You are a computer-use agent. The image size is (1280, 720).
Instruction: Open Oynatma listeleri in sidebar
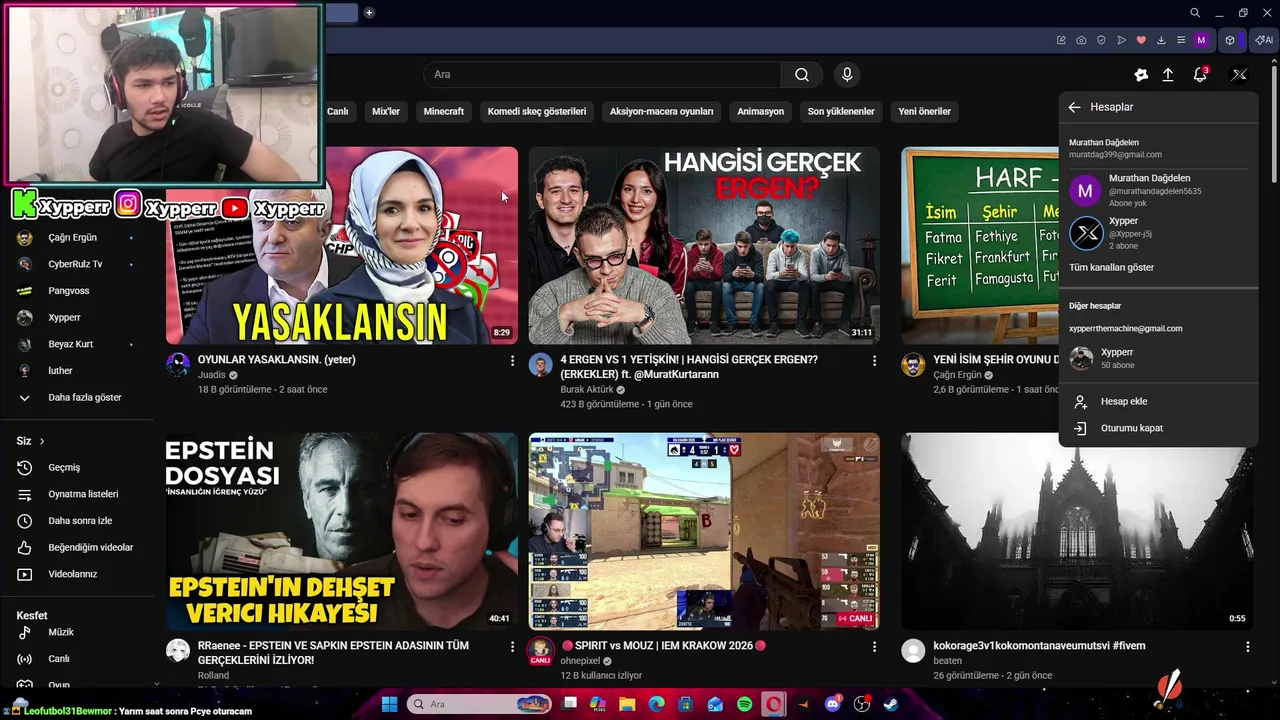point(83,494)
